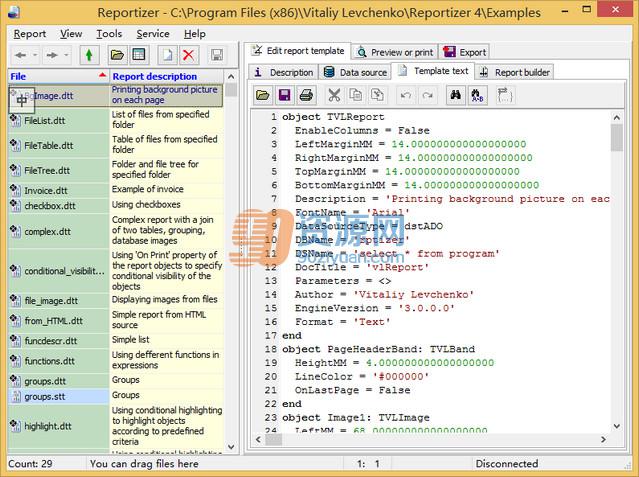Select conditional_visibilit... file row

[x=58, y=271]
